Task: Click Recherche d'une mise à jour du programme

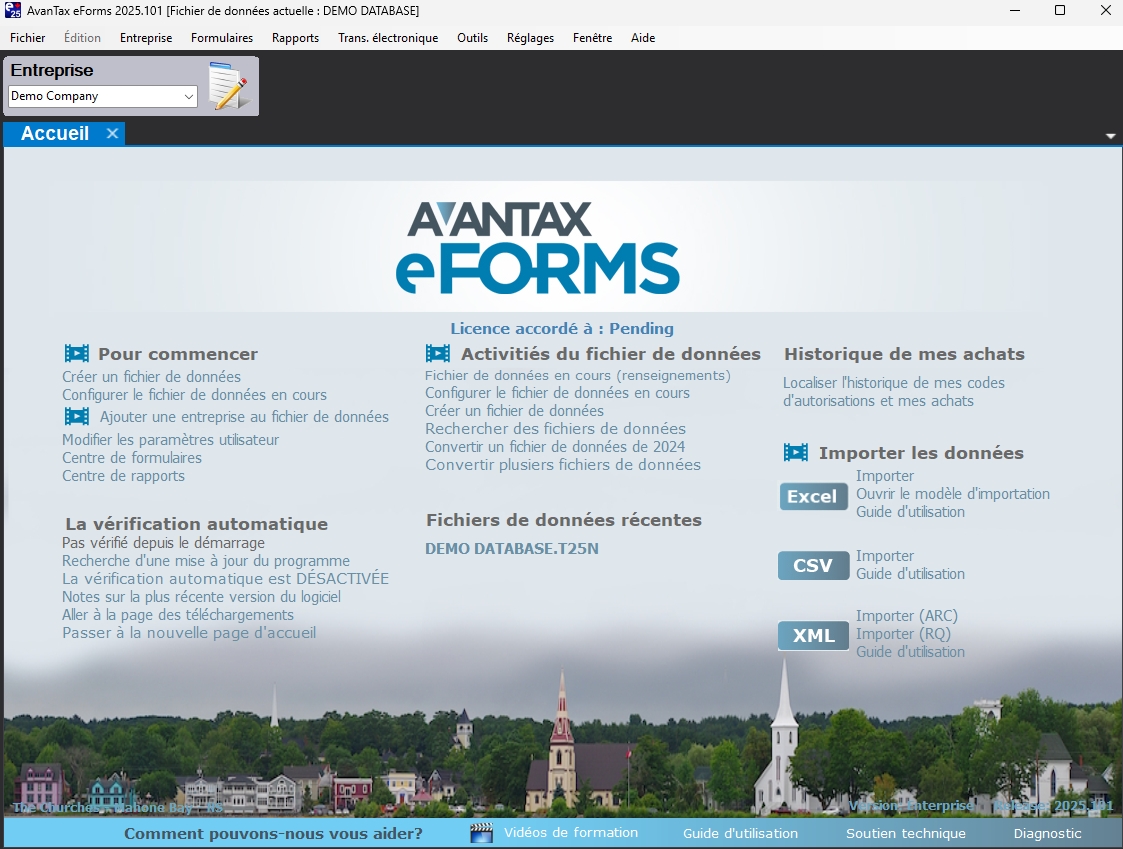Action: pyautogui.click(x=206, y=560)
